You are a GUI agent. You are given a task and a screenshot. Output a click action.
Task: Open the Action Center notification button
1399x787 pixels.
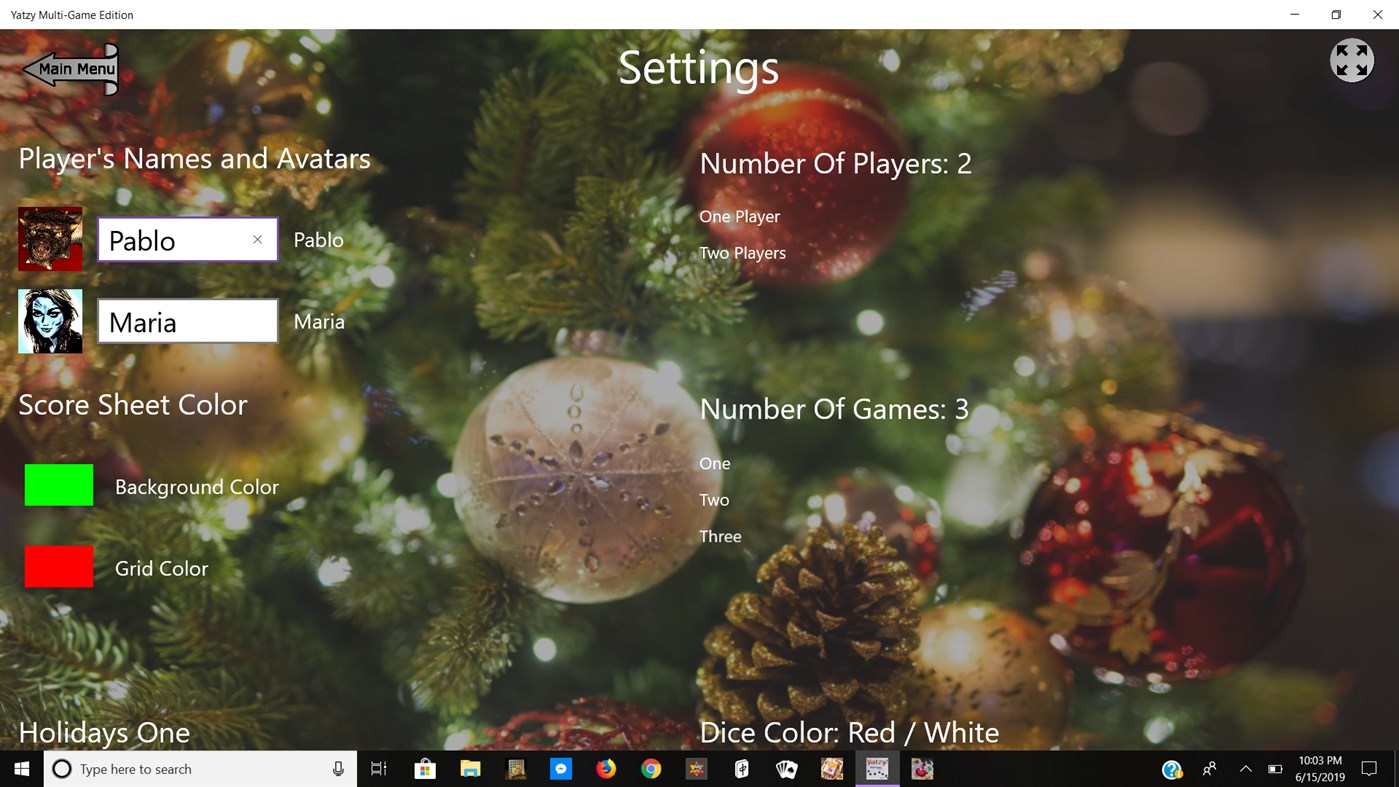(x=1370, y=768)
